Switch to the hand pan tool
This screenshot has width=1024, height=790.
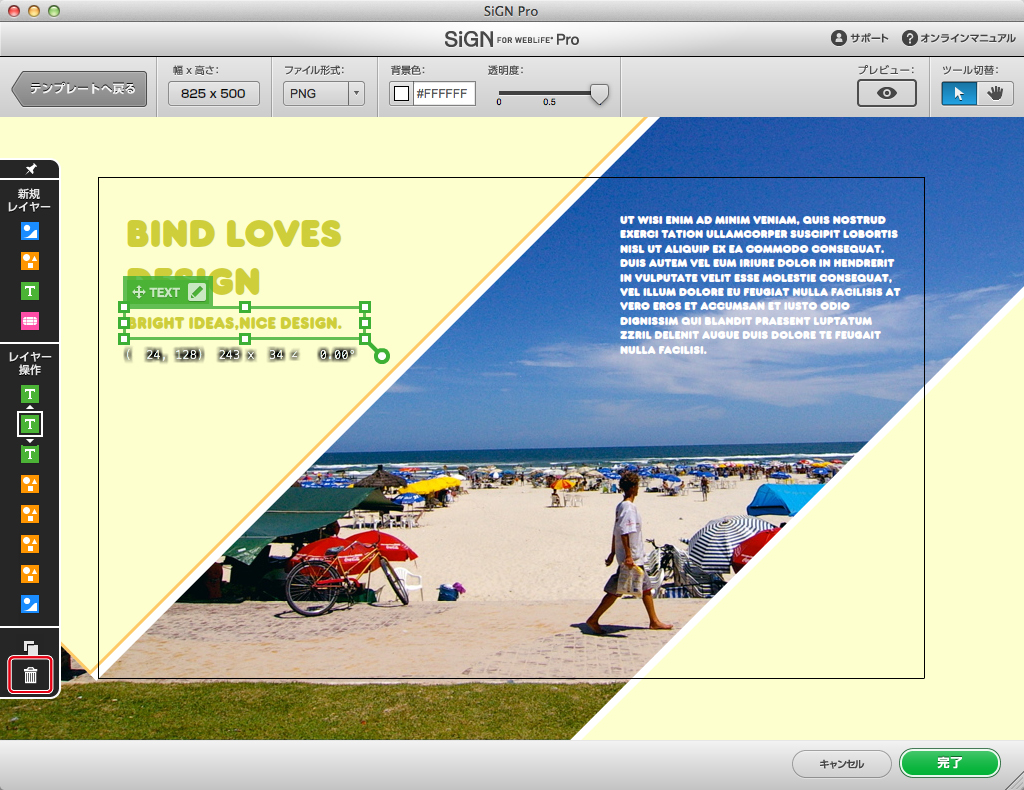pyautogui.click(x=995, y=93)
